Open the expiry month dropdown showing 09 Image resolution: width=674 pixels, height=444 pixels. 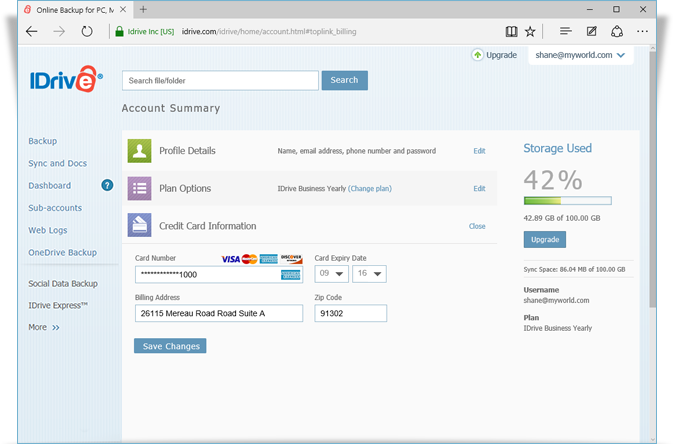pos(331,274)
